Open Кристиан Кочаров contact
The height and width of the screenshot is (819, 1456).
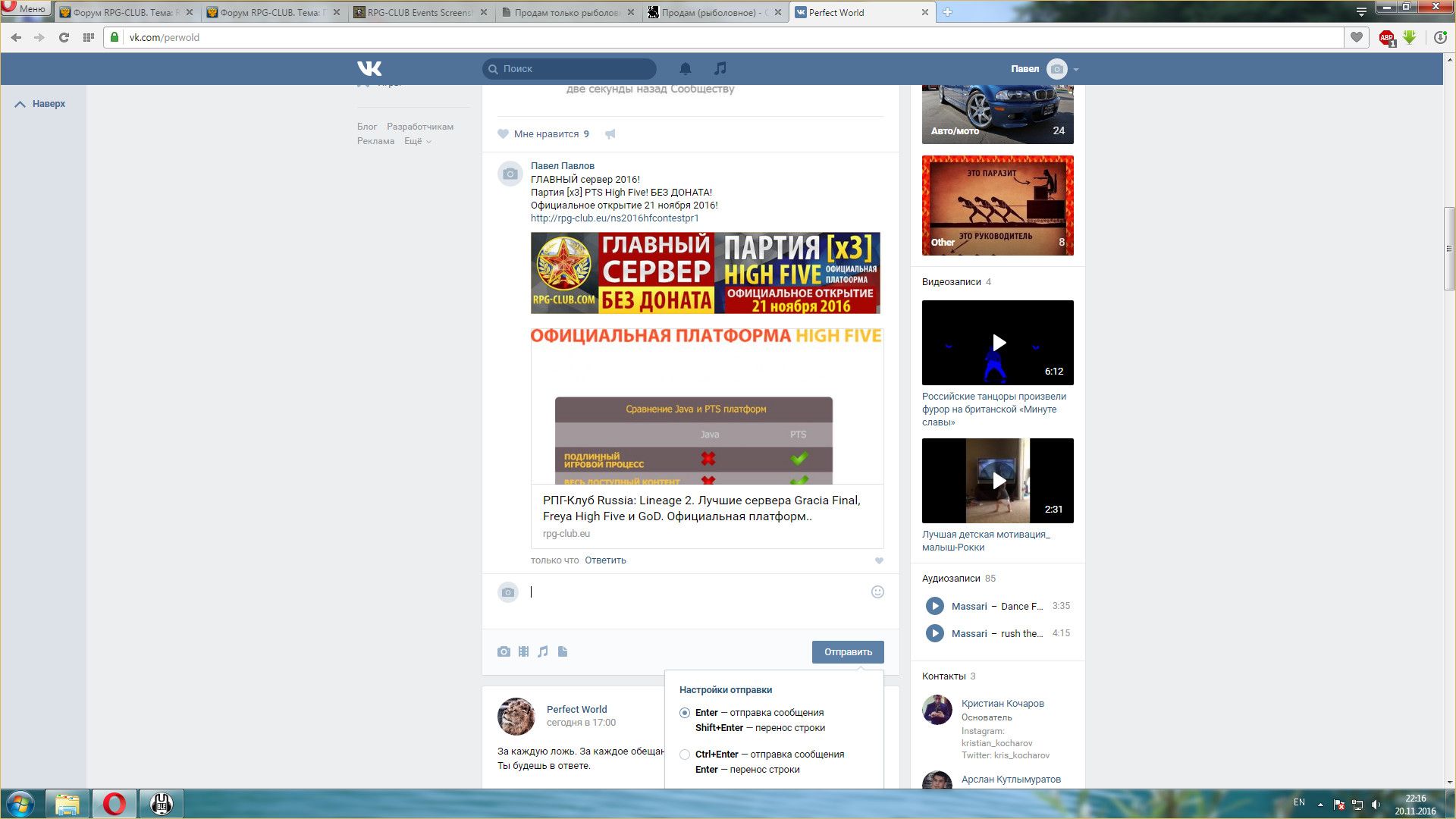[x=1003, y=704]
